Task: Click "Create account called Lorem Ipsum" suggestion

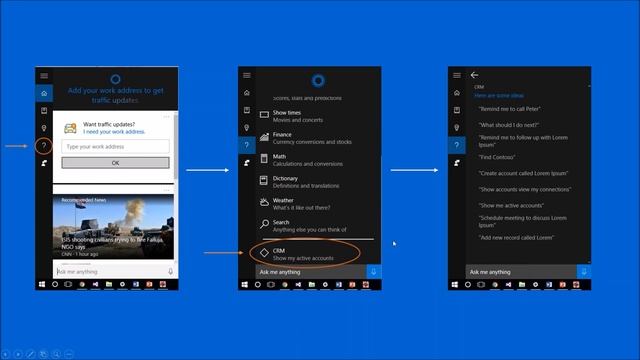Action: pos(523,173)
